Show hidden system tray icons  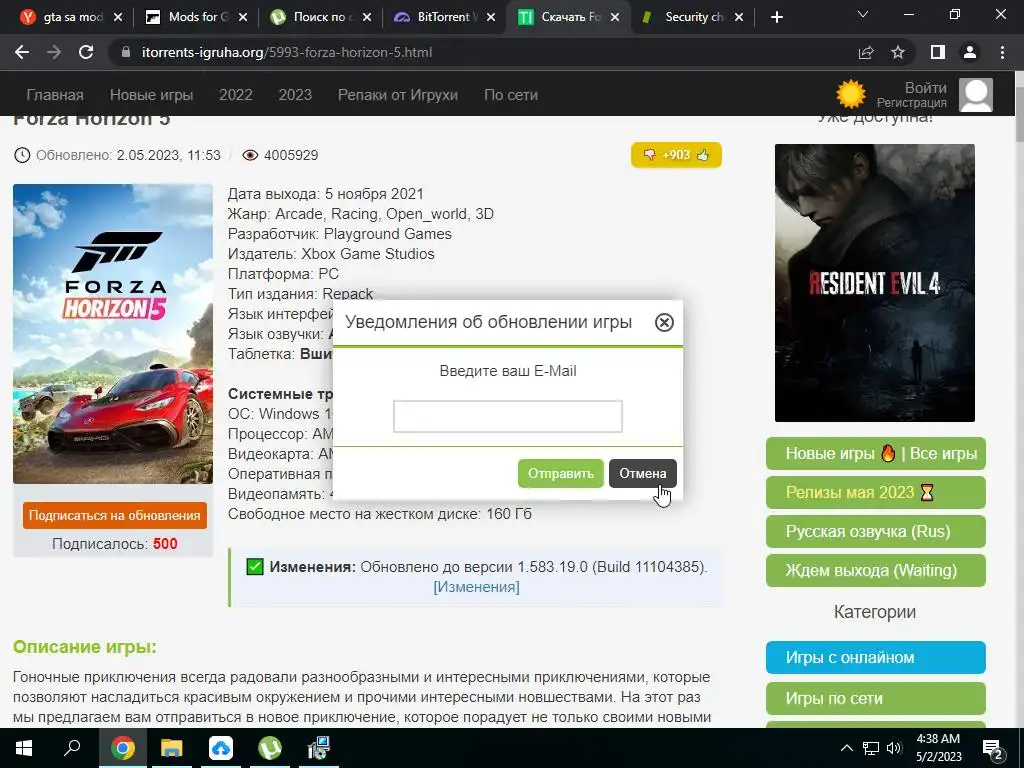(x=846, y=748)
